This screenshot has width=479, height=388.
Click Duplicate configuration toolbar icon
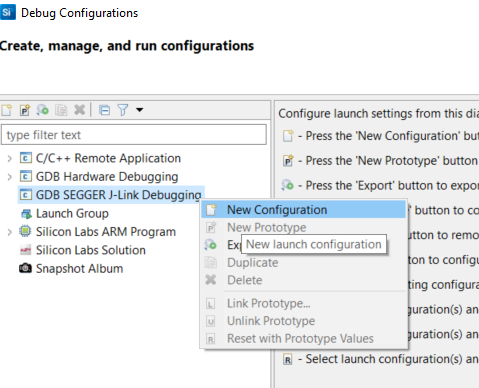(x=61, y=110)
